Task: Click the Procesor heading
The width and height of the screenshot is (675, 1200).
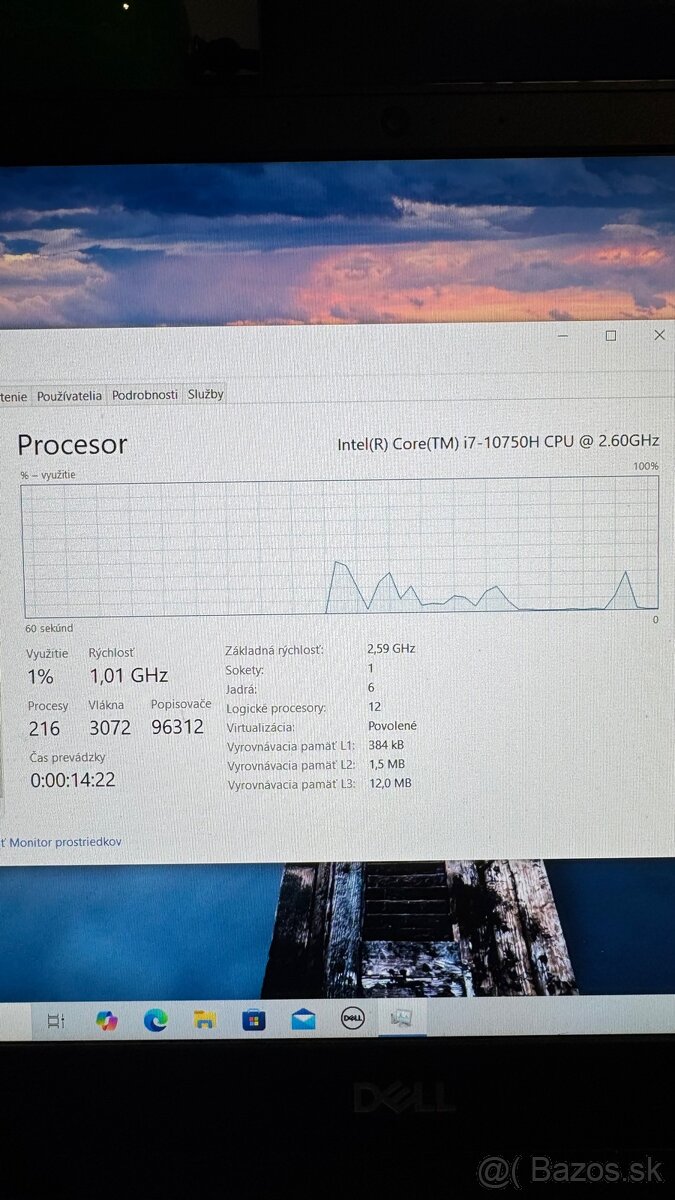Action: point(73,445)
